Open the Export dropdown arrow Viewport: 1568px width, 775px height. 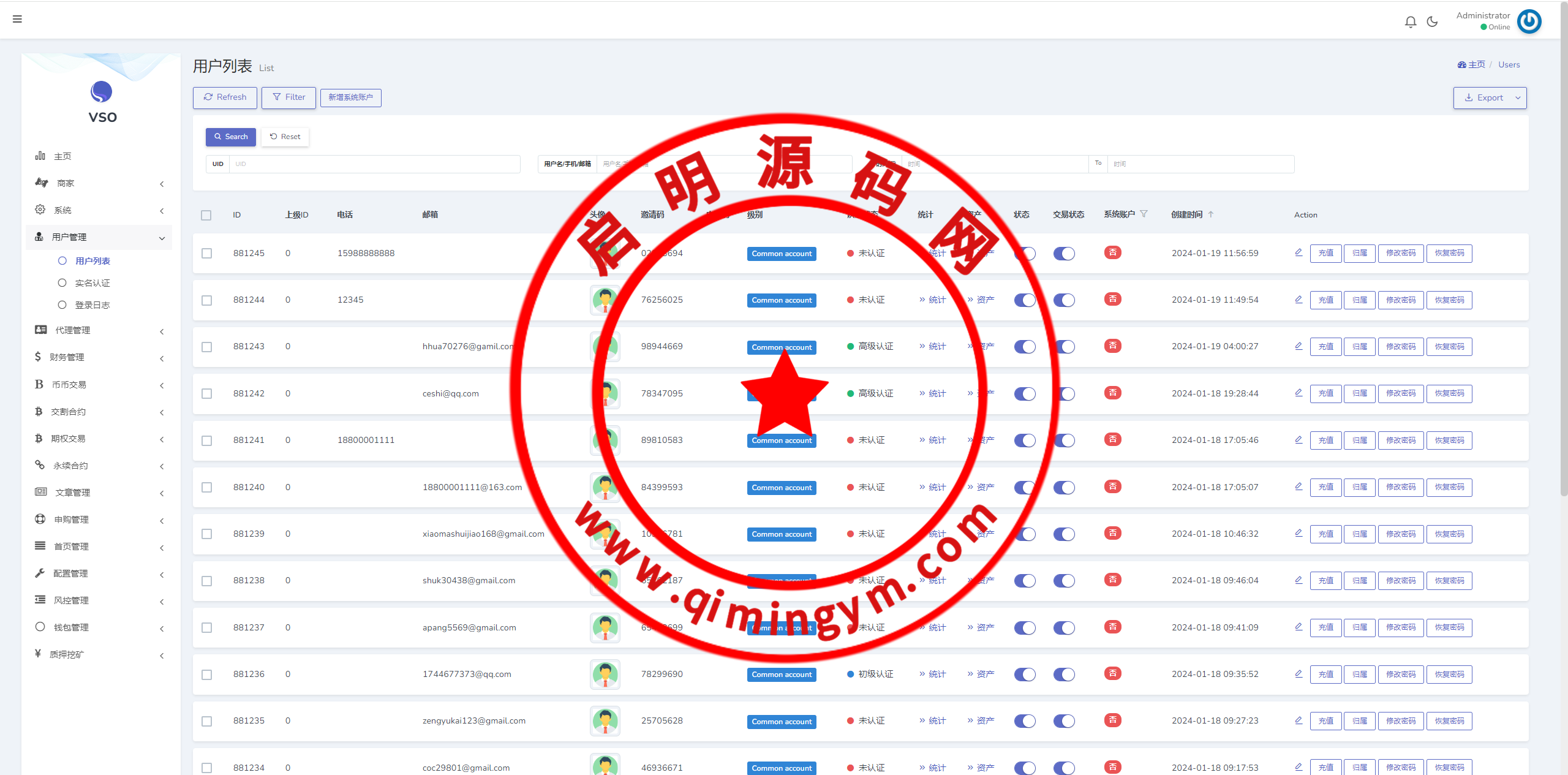coord(1518,98)
